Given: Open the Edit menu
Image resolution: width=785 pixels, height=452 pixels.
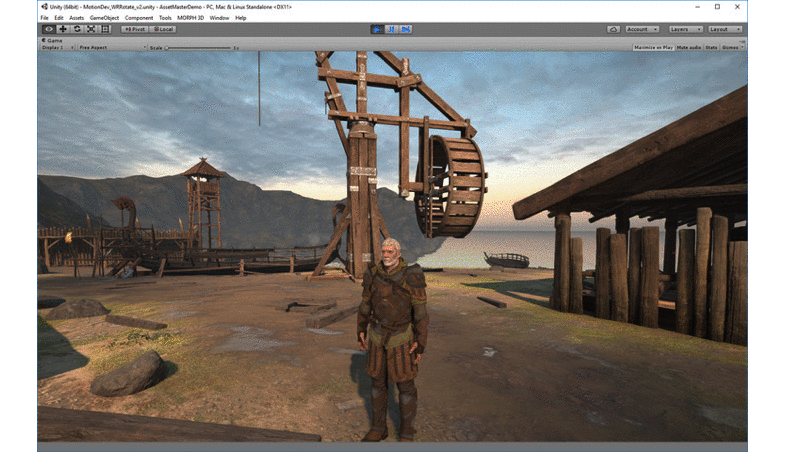Looking at the screenshot, I should click(x=59, y=18).
